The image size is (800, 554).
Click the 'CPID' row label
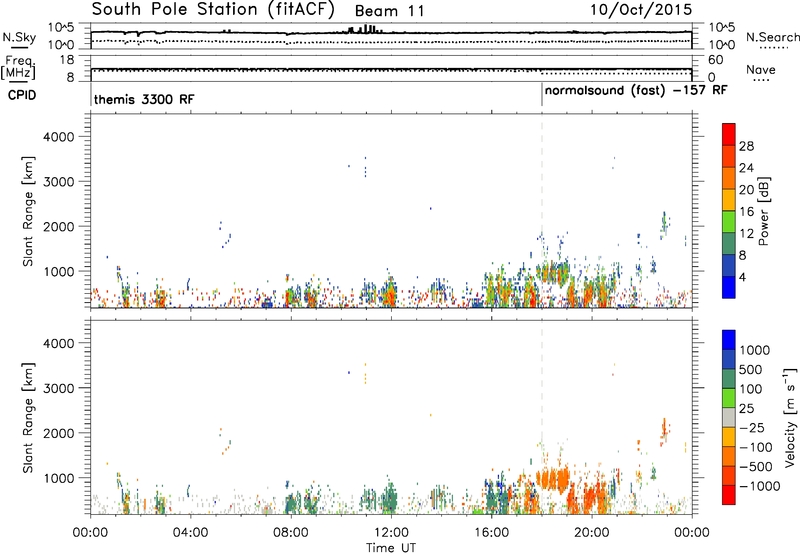click(x=22, y=95)
